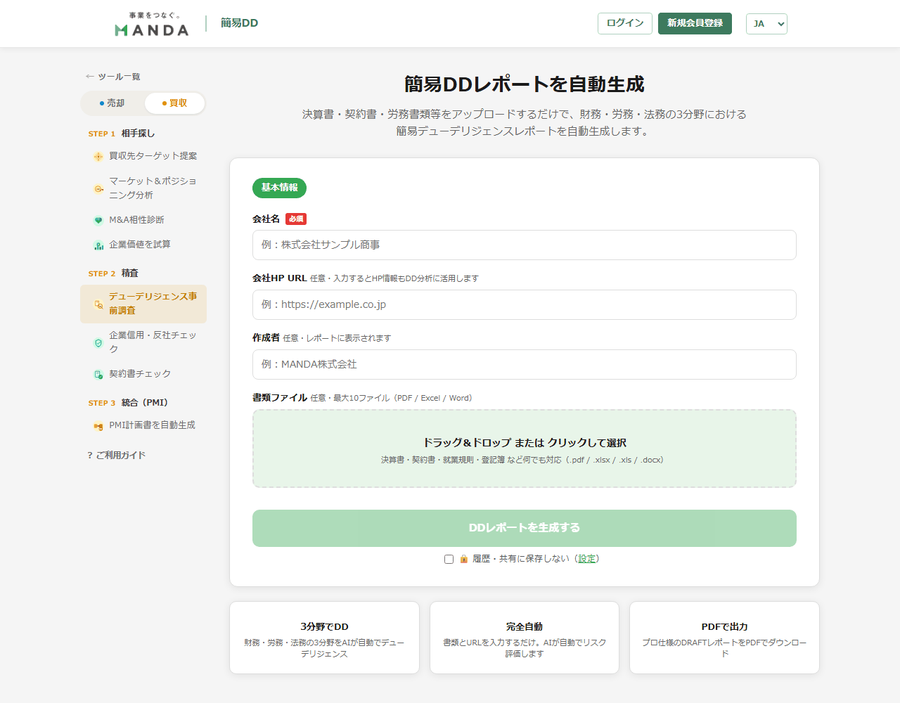Click the 基本情報 section badge
900x703 pixels.
(280, 188)
